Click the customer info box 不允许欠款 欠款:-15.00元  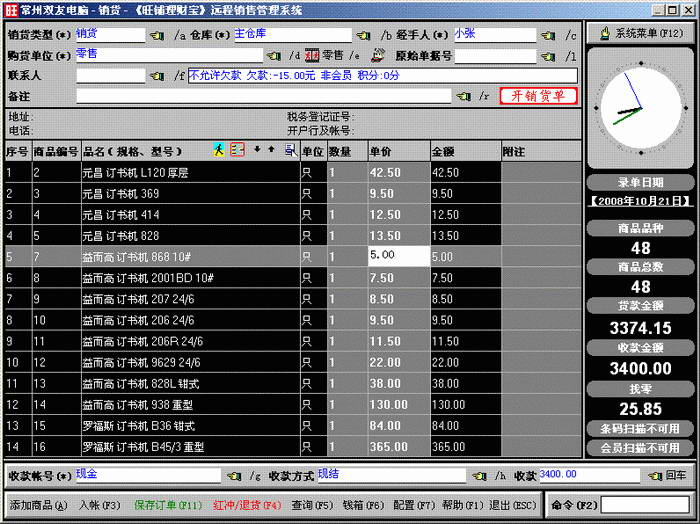[383, 75]
